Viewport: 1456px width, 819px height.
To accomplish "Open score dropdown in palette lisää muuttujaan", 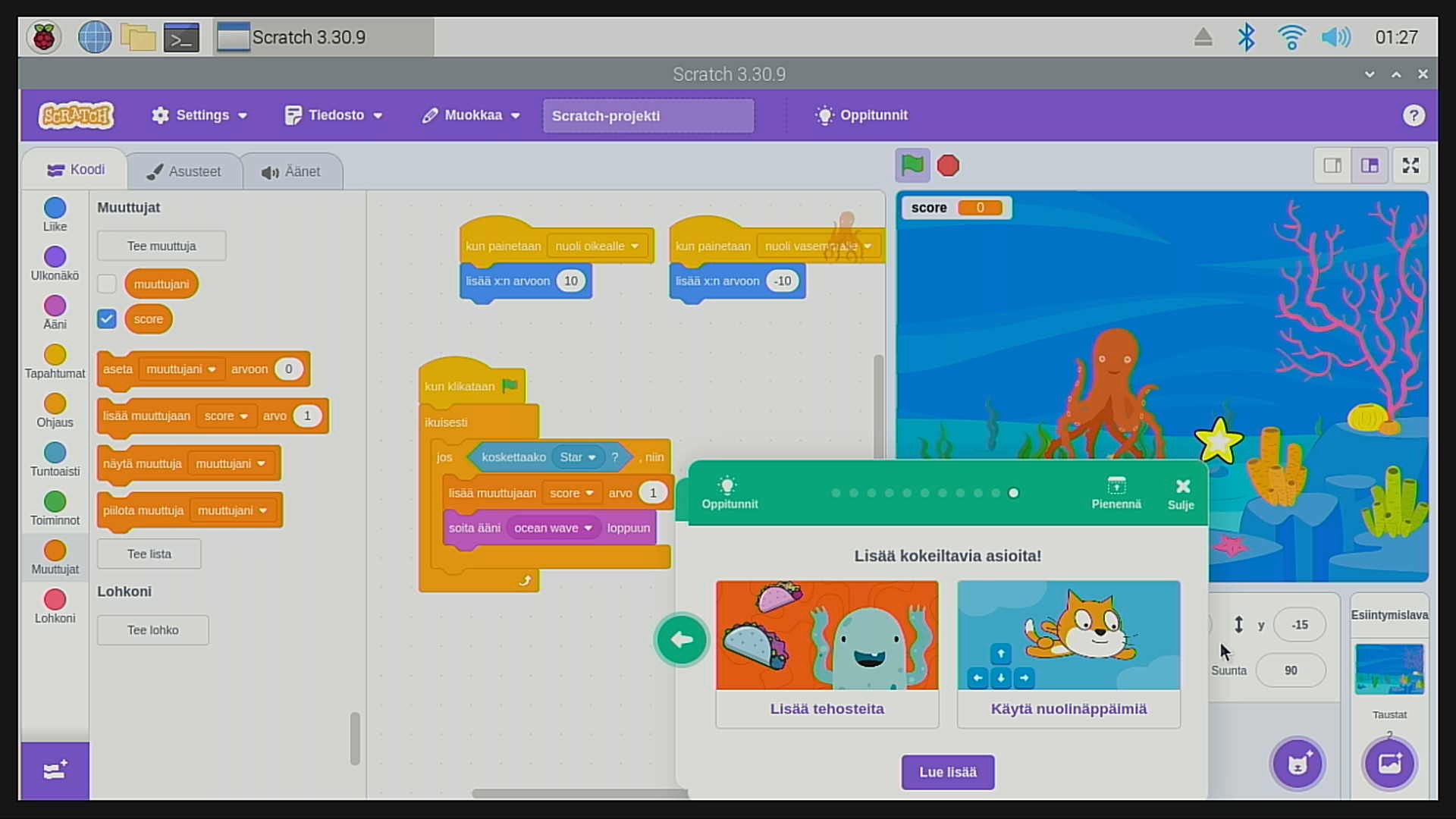I will (225, 416).
